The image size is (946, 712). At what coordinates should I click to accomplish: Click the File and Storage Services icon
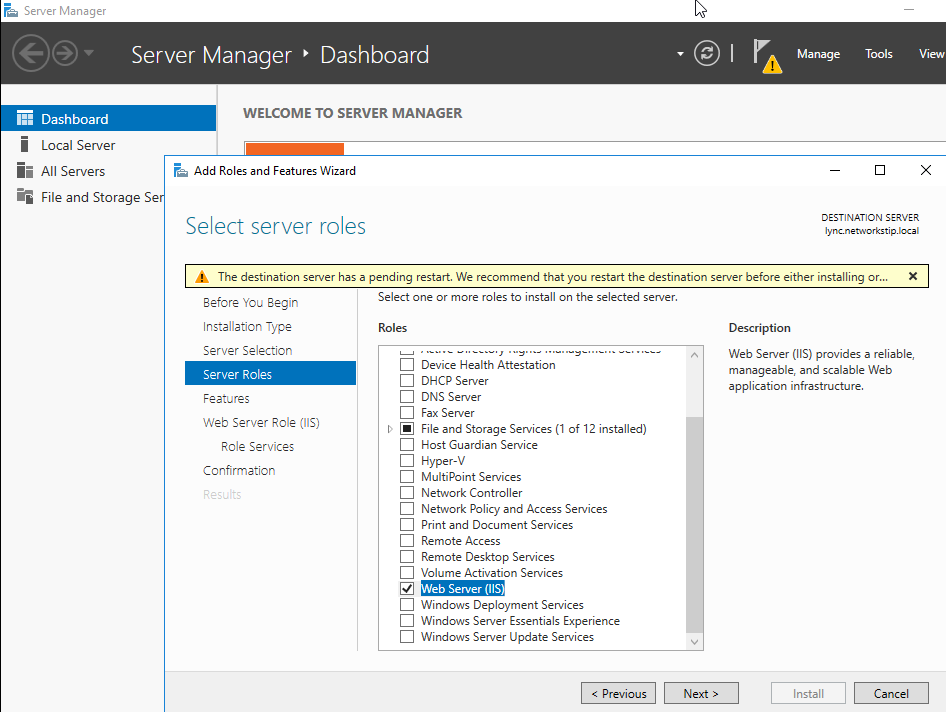[25, 196]
